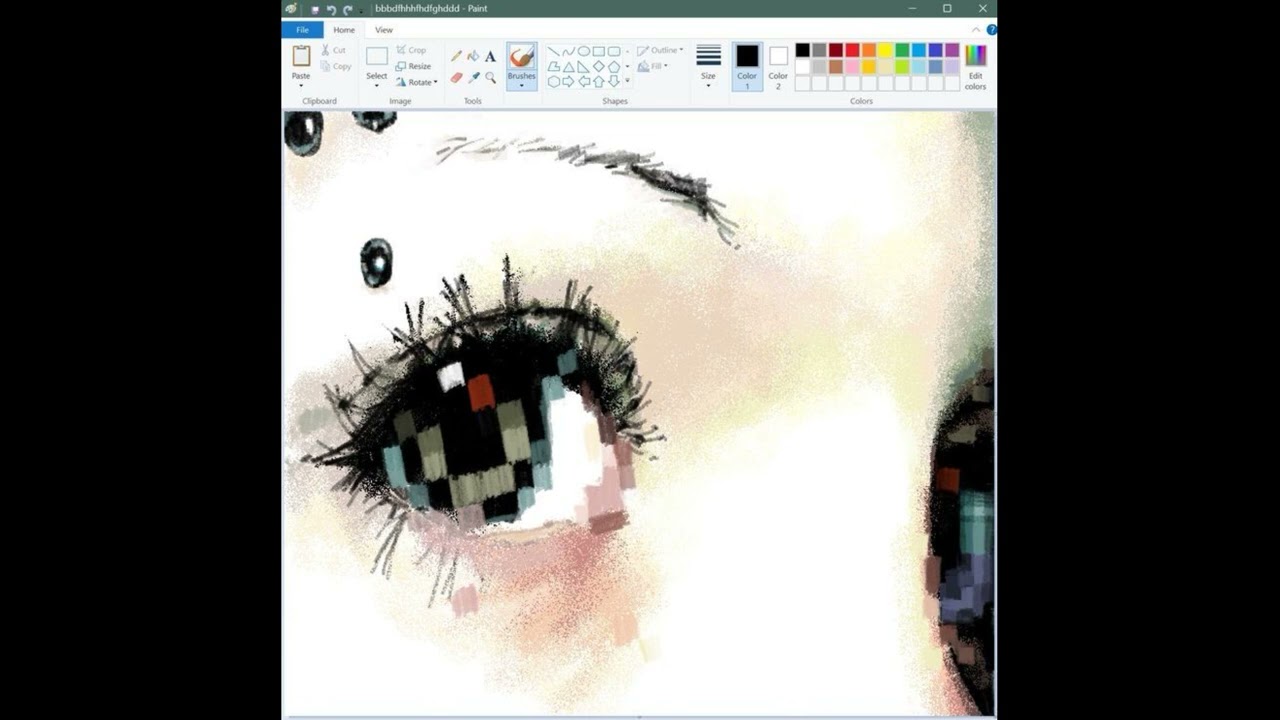
Task: Pick the brown palette swatch
Action: [x=836, y=67]
